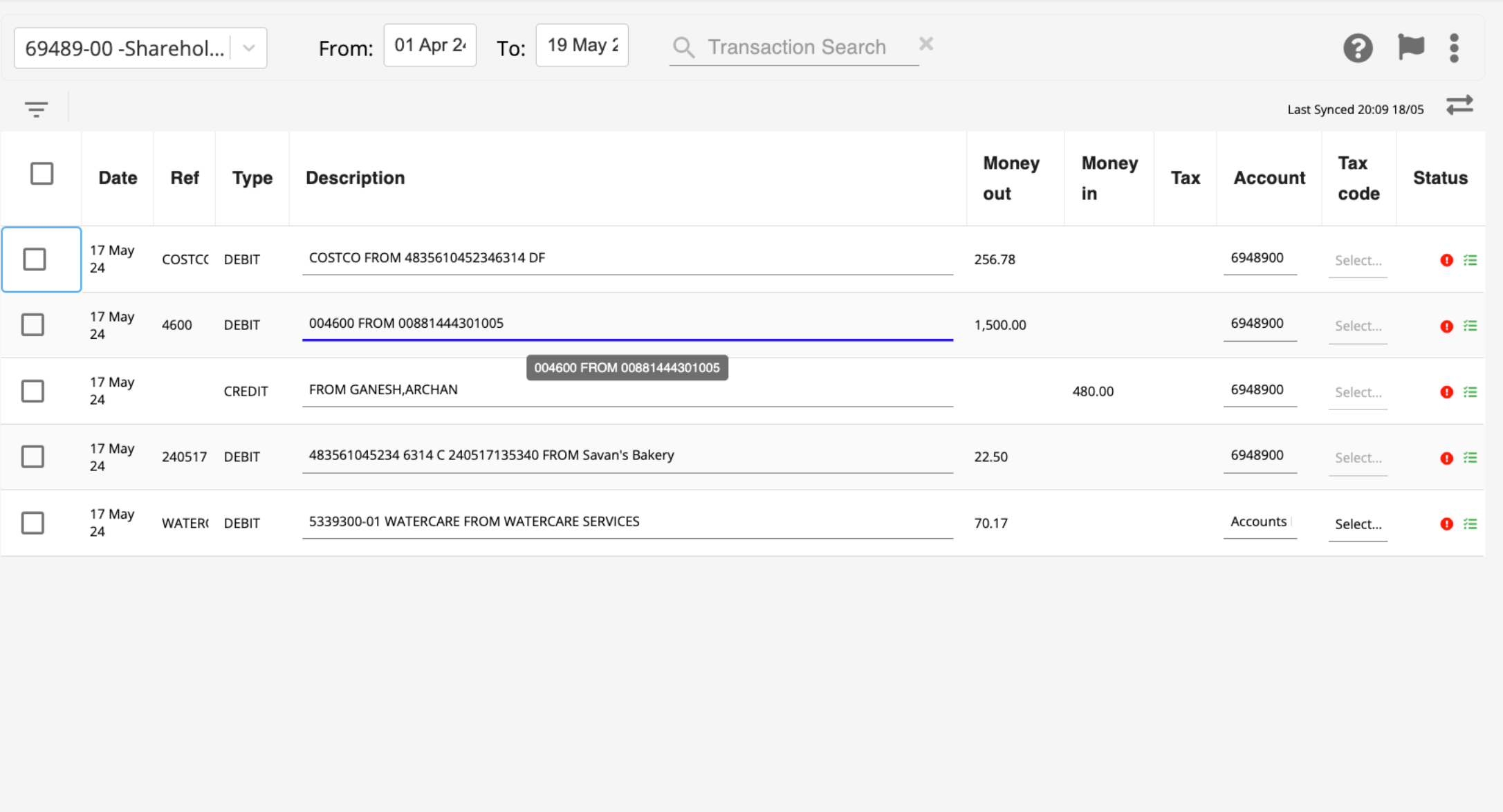
Task: Open Tax code Select on WATERCARE row
Action: [1358, 524]
